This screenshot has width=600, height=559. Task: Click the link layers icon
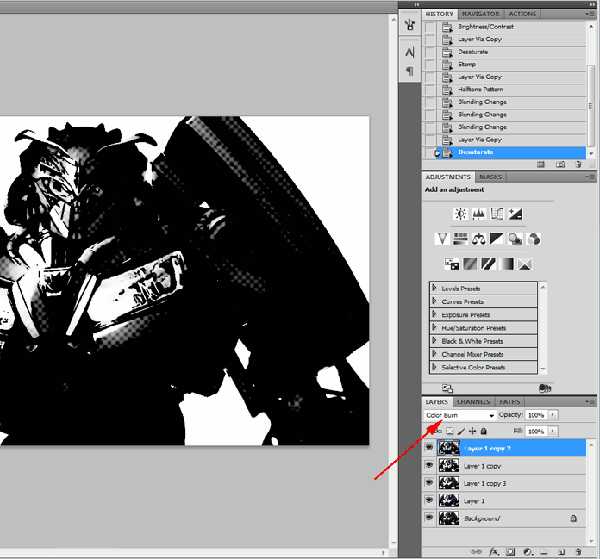click(476, 552)
